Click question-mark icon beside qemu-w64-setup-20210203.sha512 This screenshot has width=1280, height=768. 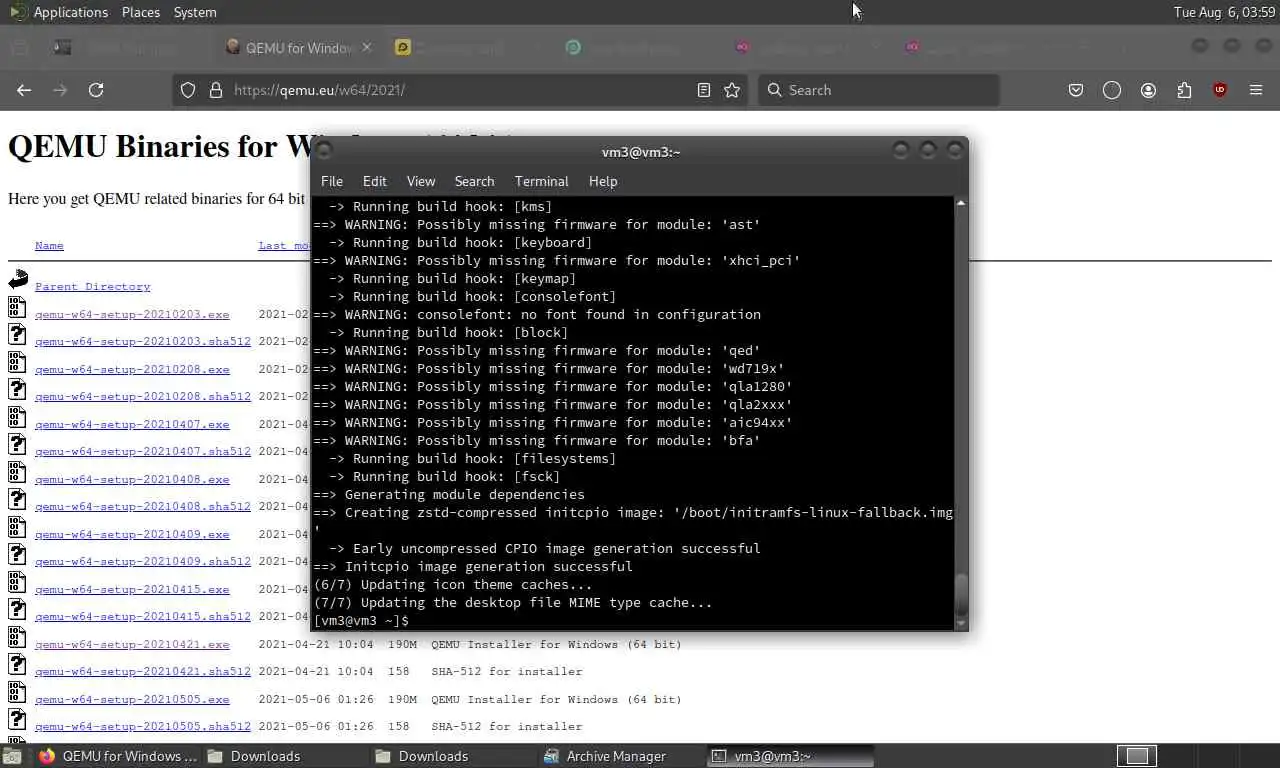tap(17, 334)
